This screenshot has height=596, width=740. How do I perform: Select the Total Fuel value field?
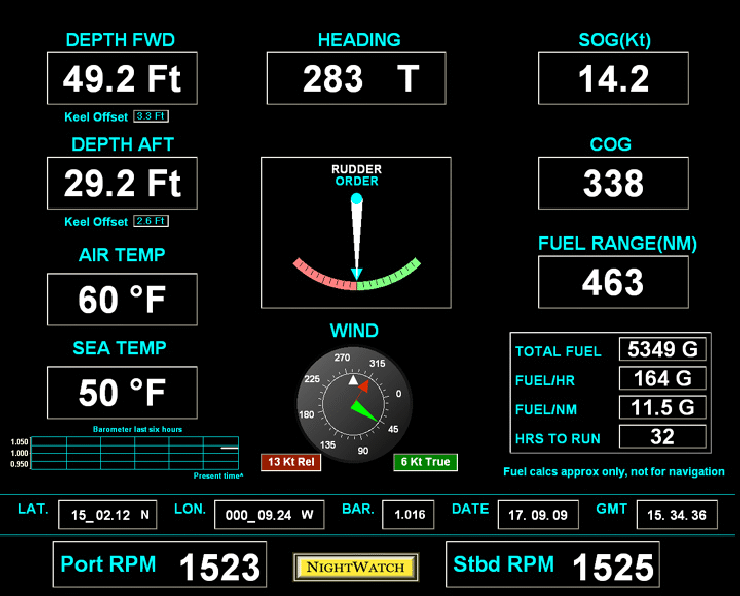pyautogui.click(x=662, y=350)
